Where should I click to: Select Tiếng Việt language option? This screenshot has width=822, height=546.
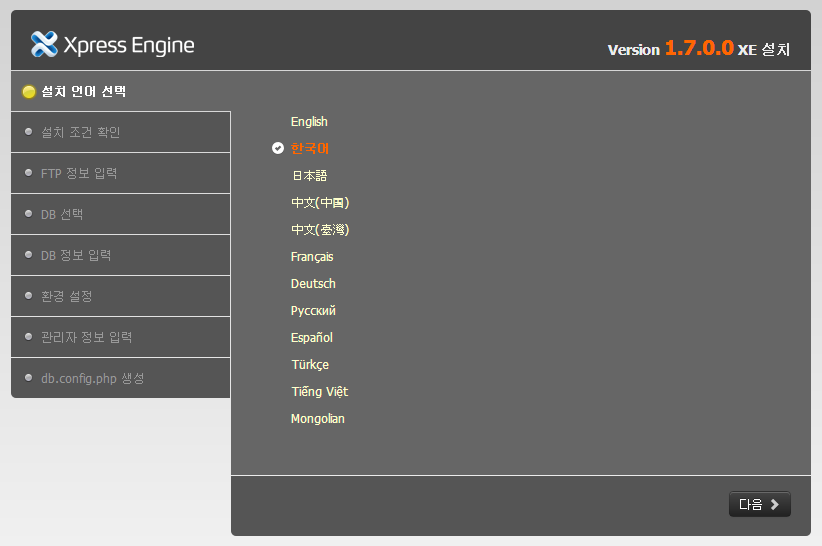(x=319, y=392)
